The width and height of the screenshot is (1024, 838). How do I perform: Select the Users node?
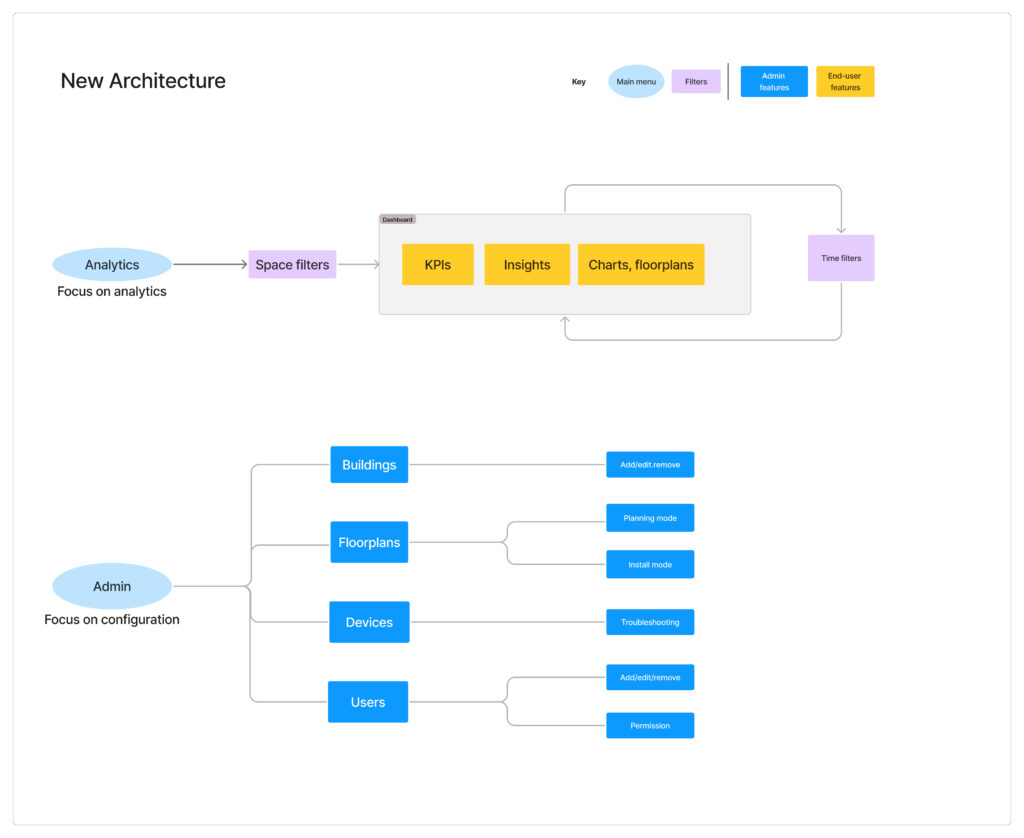tap(368, 702)
